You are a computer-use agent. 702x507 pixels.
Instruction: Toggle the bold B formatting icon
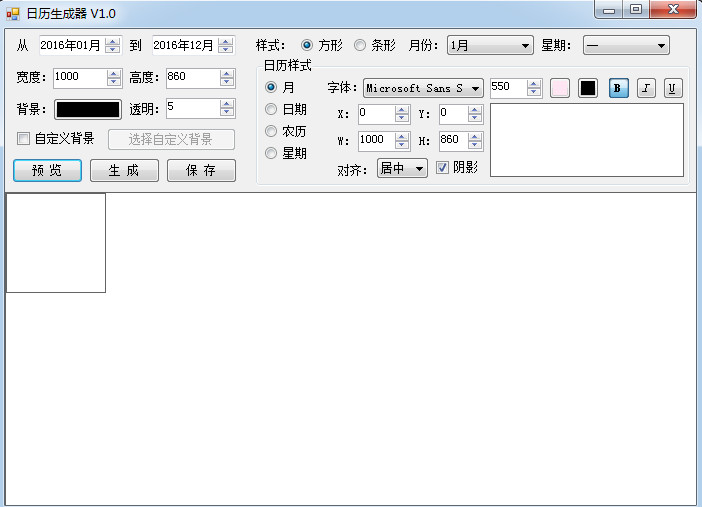pyautogui.click(x=618, y=88)
